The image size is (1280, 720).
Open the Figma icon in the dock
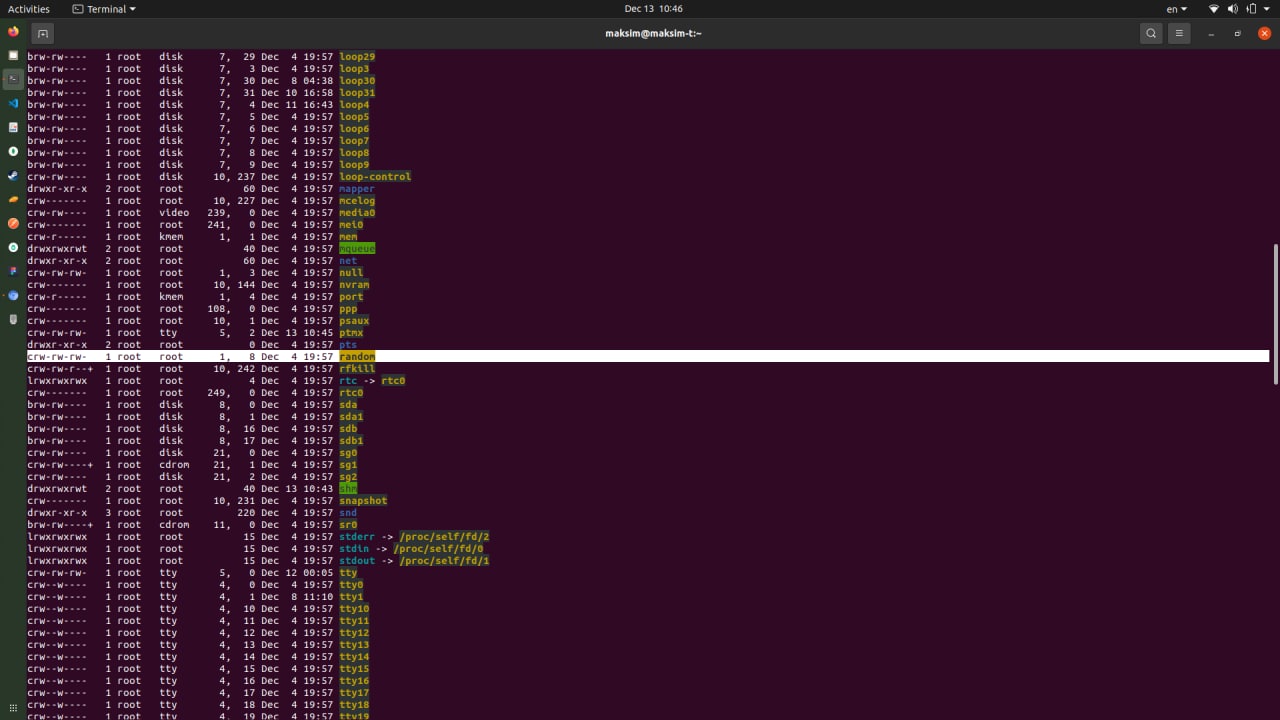coord(13,272)
